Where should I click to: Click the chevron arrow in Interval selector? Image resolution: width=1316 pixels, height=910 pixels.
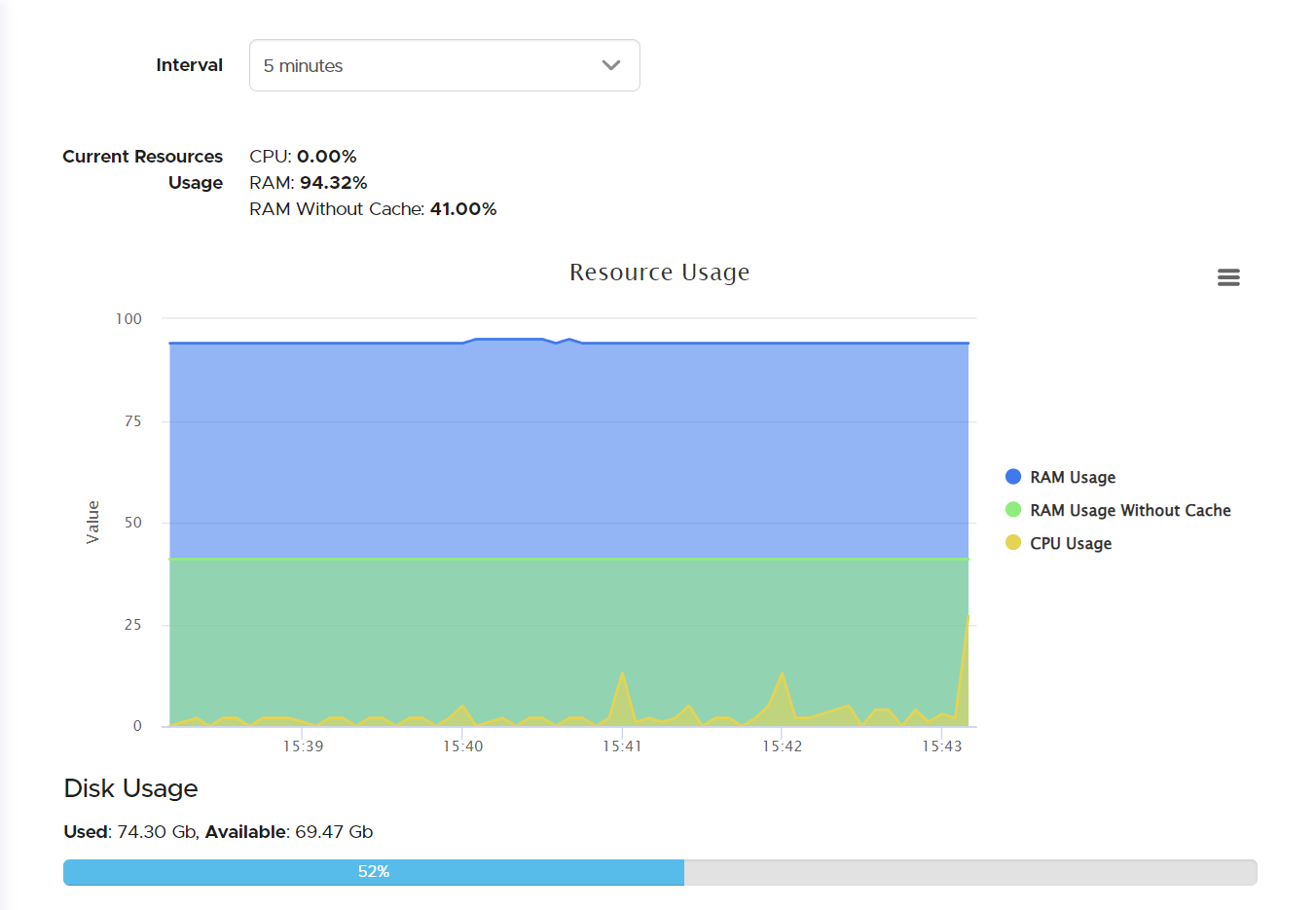(x=611, y=65)
